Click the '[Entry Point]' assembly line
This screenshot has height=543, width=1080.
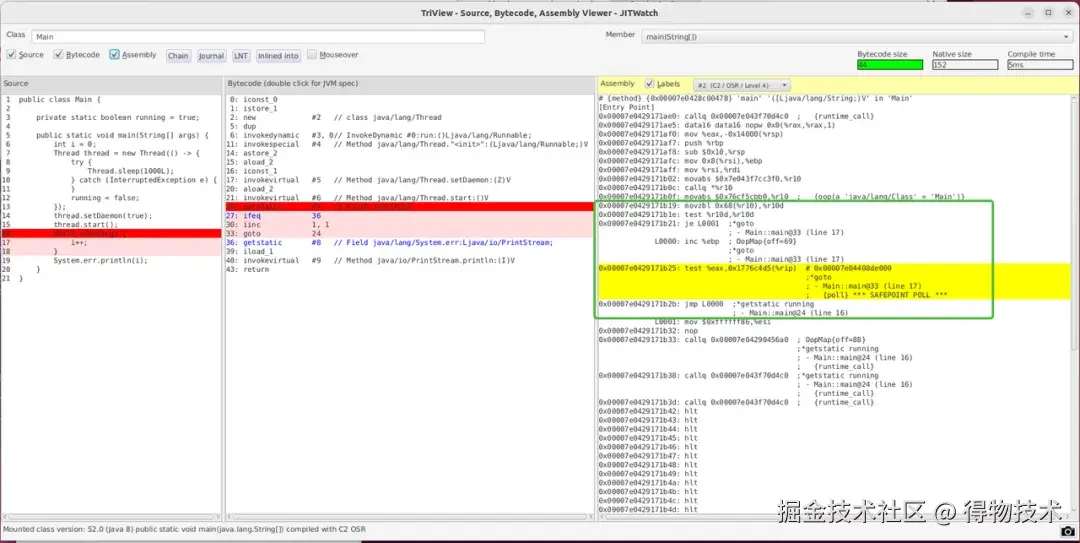pos(626,107)
